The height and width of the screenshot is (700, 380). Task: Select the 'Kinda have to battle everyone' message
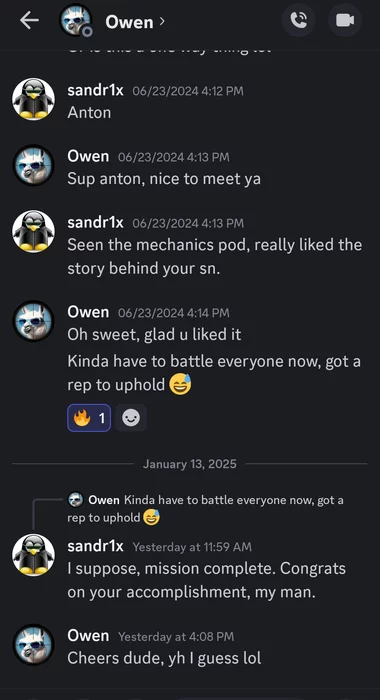coord(214,373)
